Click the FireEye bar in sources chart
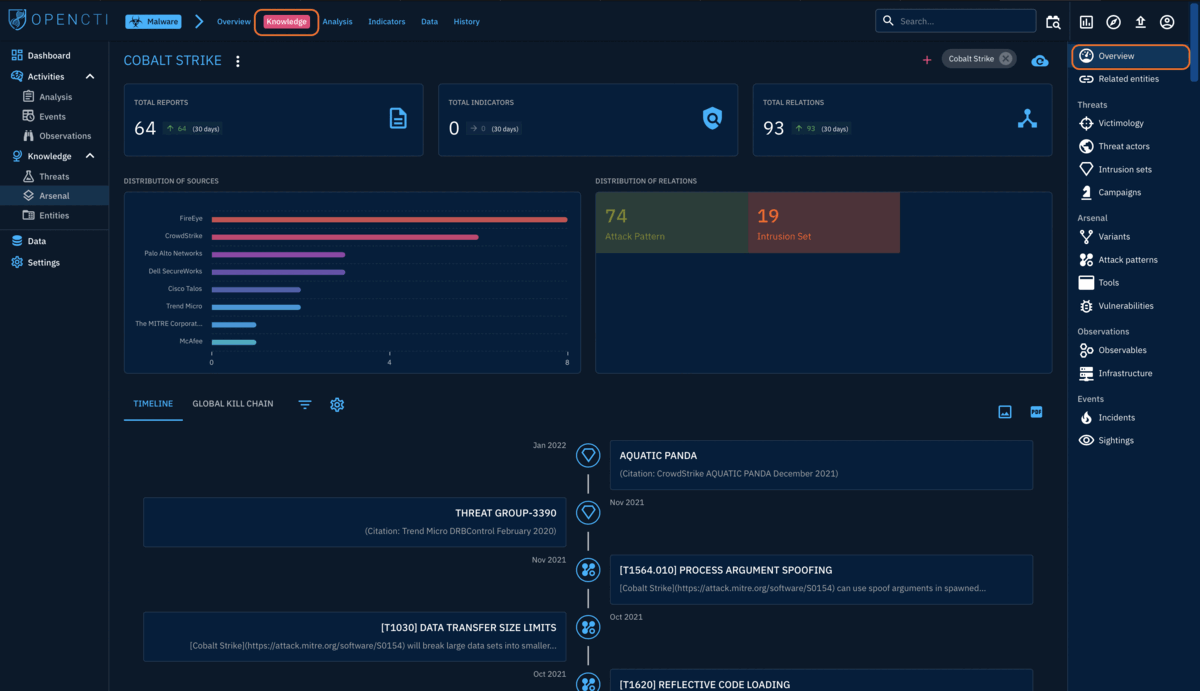The width and height of the screenshot is (1200, 691). click(389, 219)
